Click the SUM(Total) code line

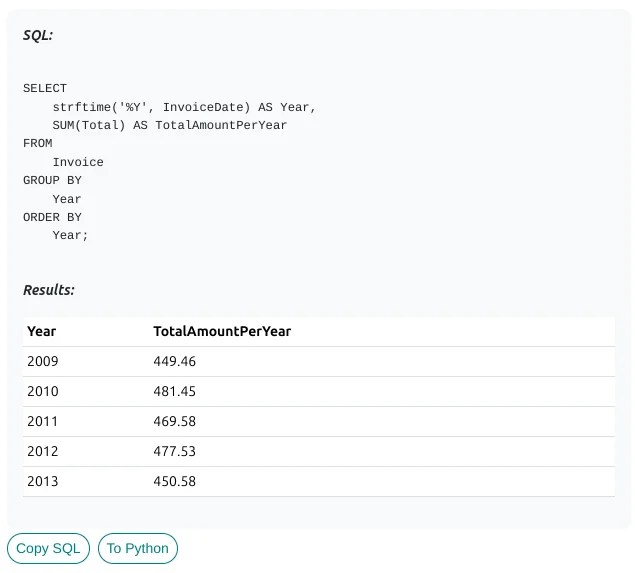(x=169, y=125)
